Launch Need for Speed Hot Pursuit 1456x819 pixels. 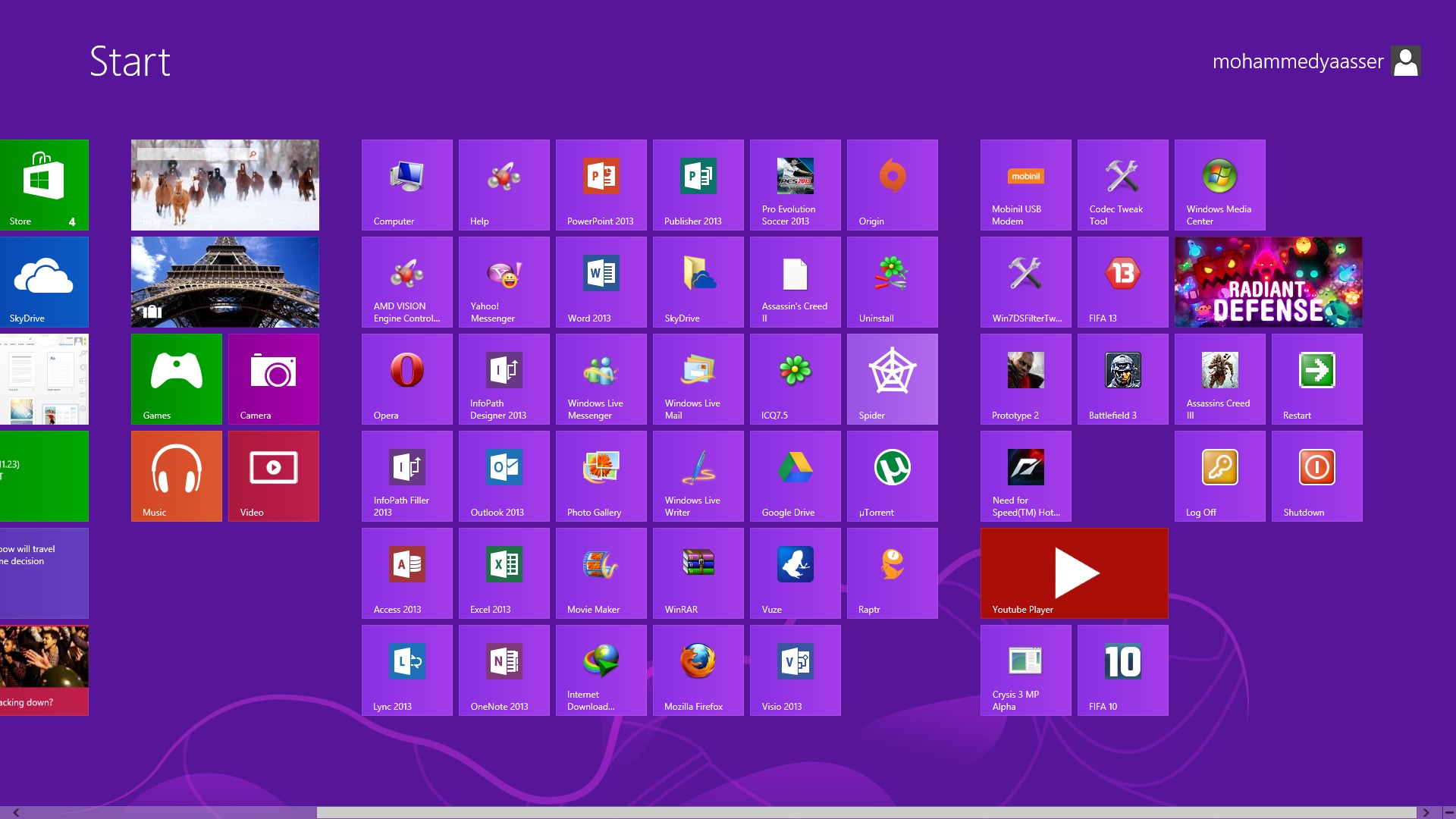[x=1026, y=476]
